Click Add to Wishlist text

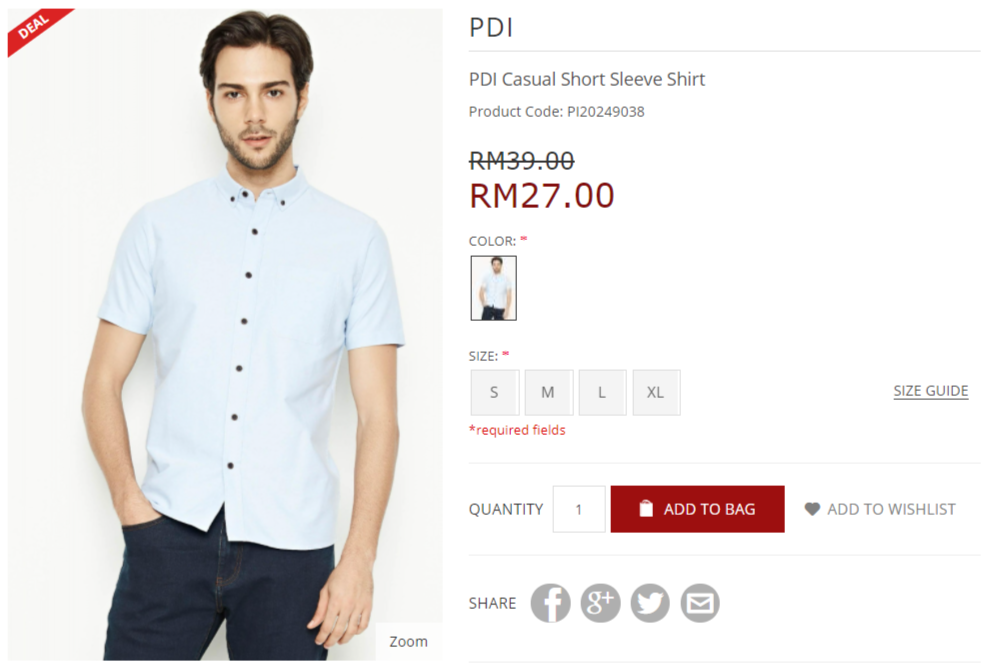point(891,509)
